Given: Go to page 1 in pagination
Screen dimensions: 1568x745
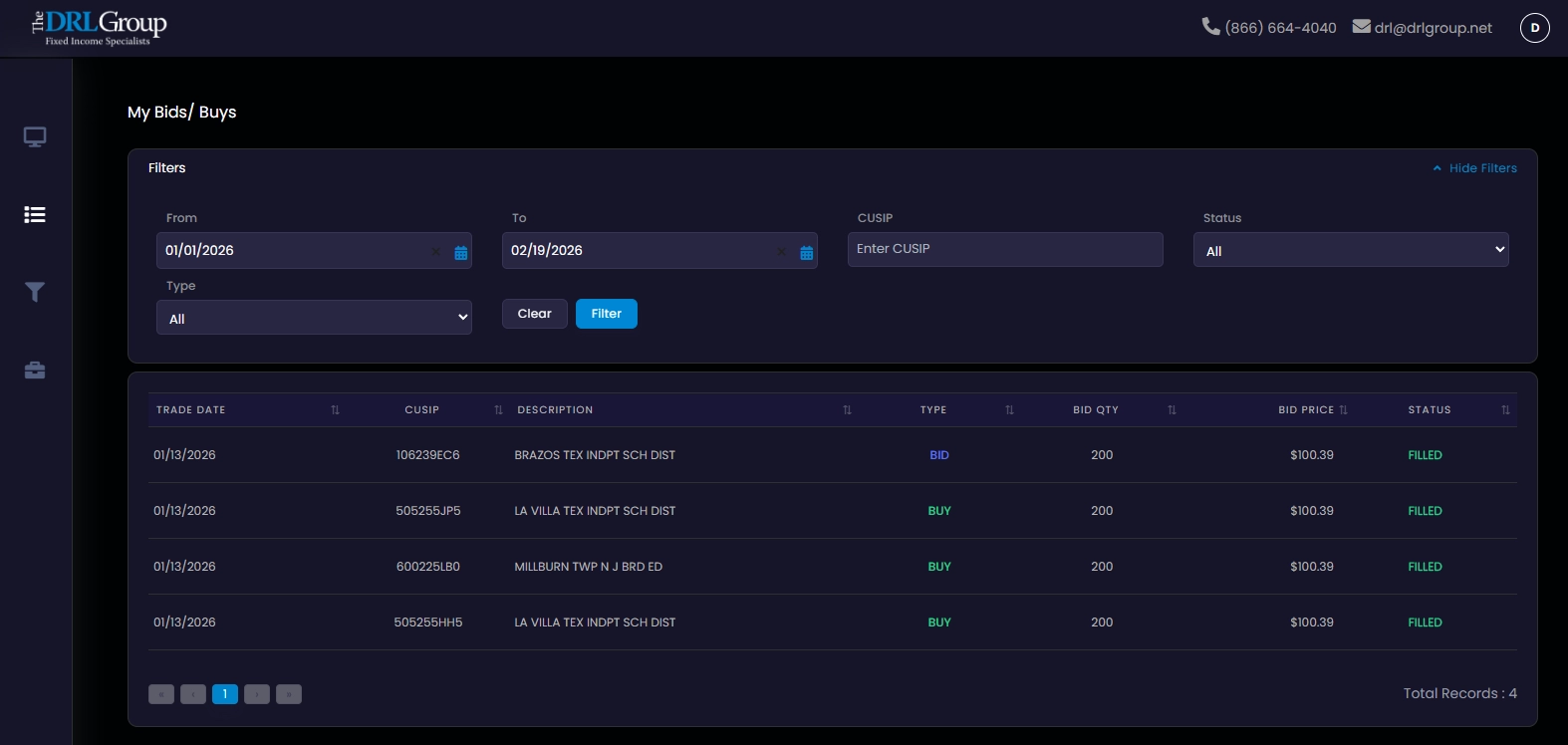Looking at the screenshot, I should click(225, 694).
